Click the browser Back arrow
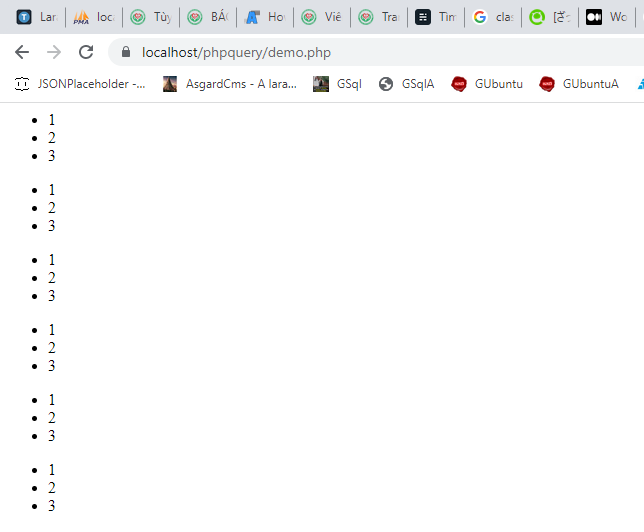This screenshot has height=532, width=644. [x=22, y=53]
